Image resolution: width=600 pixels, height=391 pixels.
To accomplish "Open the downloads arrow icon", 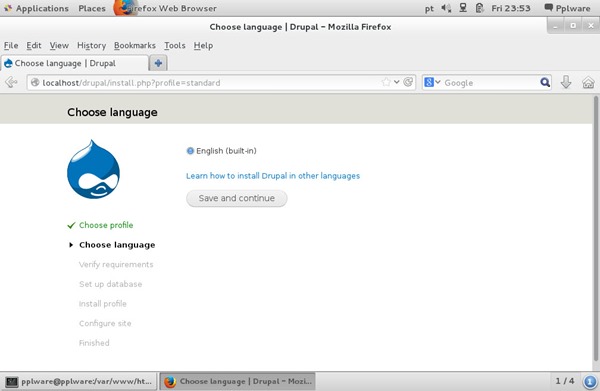I will point(566,82).
